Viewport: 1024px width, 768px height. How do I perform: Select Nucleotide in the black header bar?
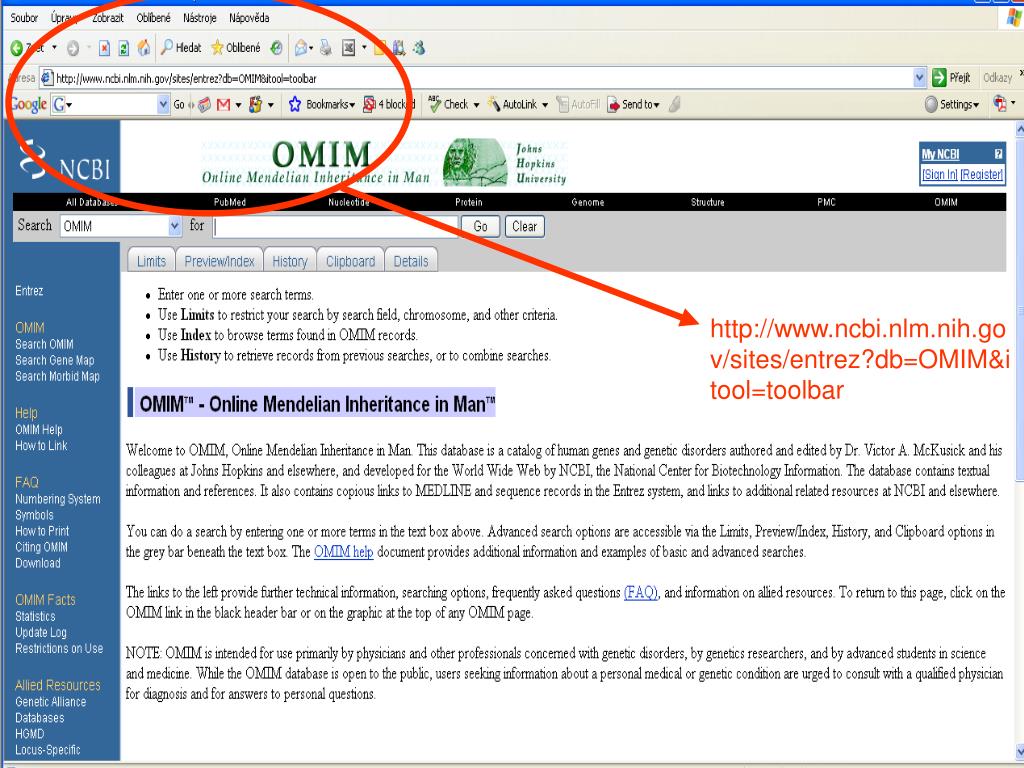coord(349,202)
